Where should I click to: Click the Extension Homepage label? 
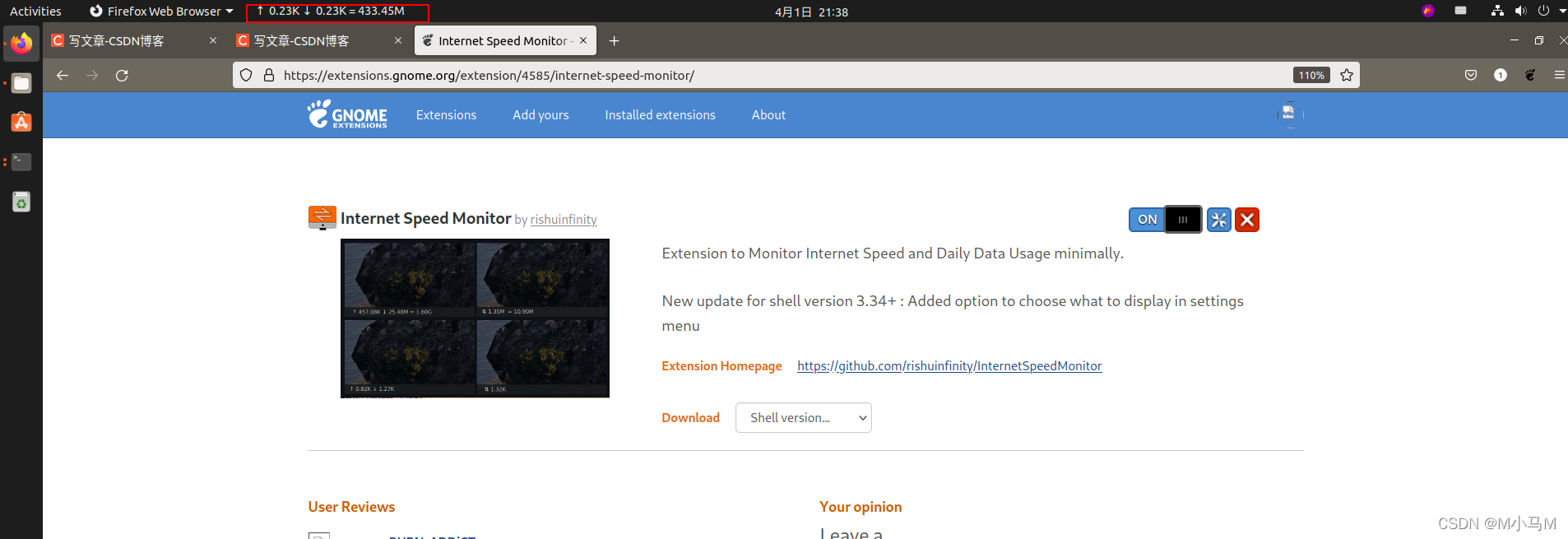721,366
